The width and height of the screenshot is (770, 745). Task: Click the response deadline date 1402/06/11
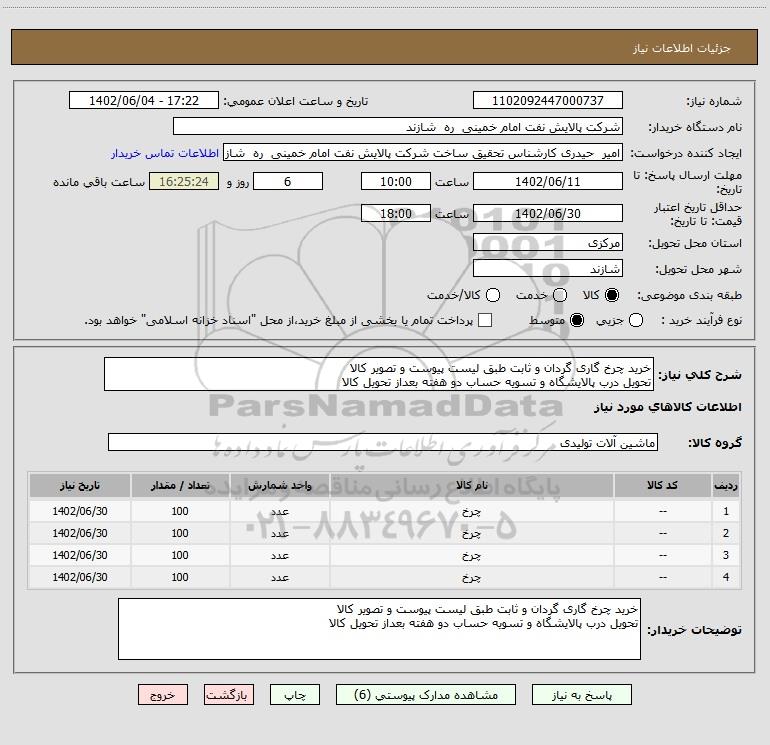point(548,181)
